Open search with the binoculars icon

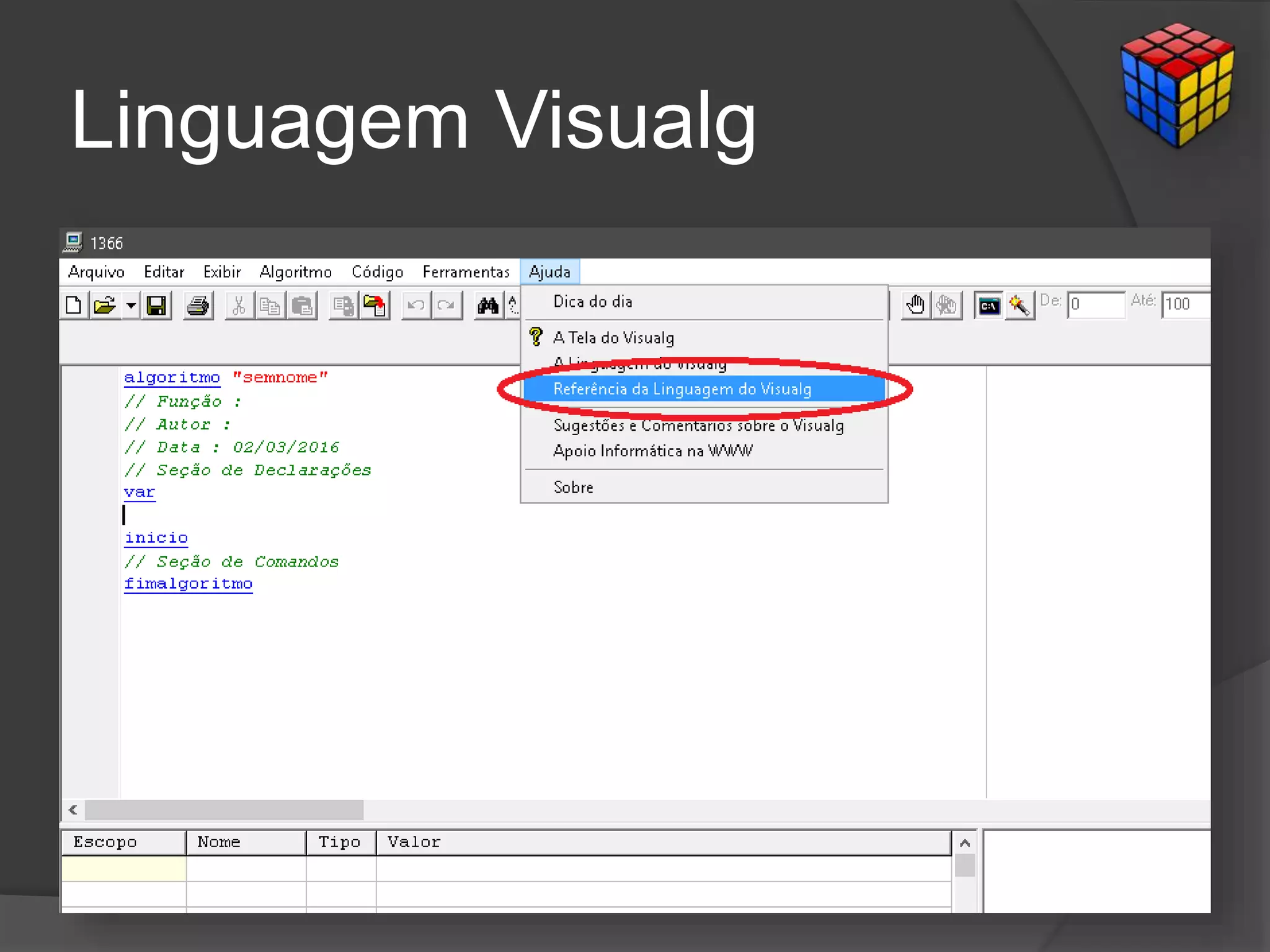click(488, 306)
